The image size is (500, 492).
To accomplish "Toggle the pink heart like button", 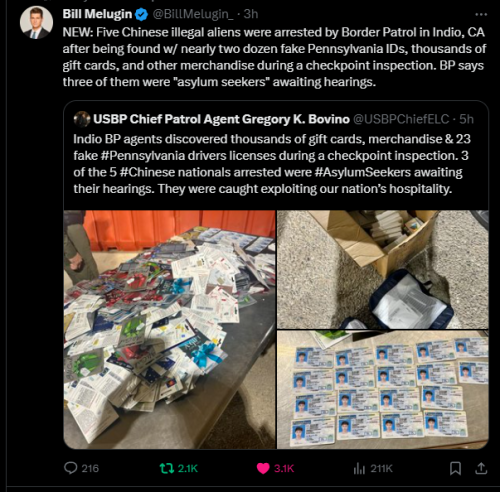I will [x=263, y=468].
